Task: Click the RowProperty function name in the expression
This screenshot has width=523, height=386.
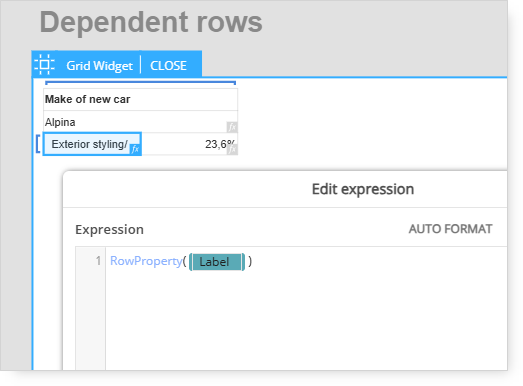Action: 146,261
